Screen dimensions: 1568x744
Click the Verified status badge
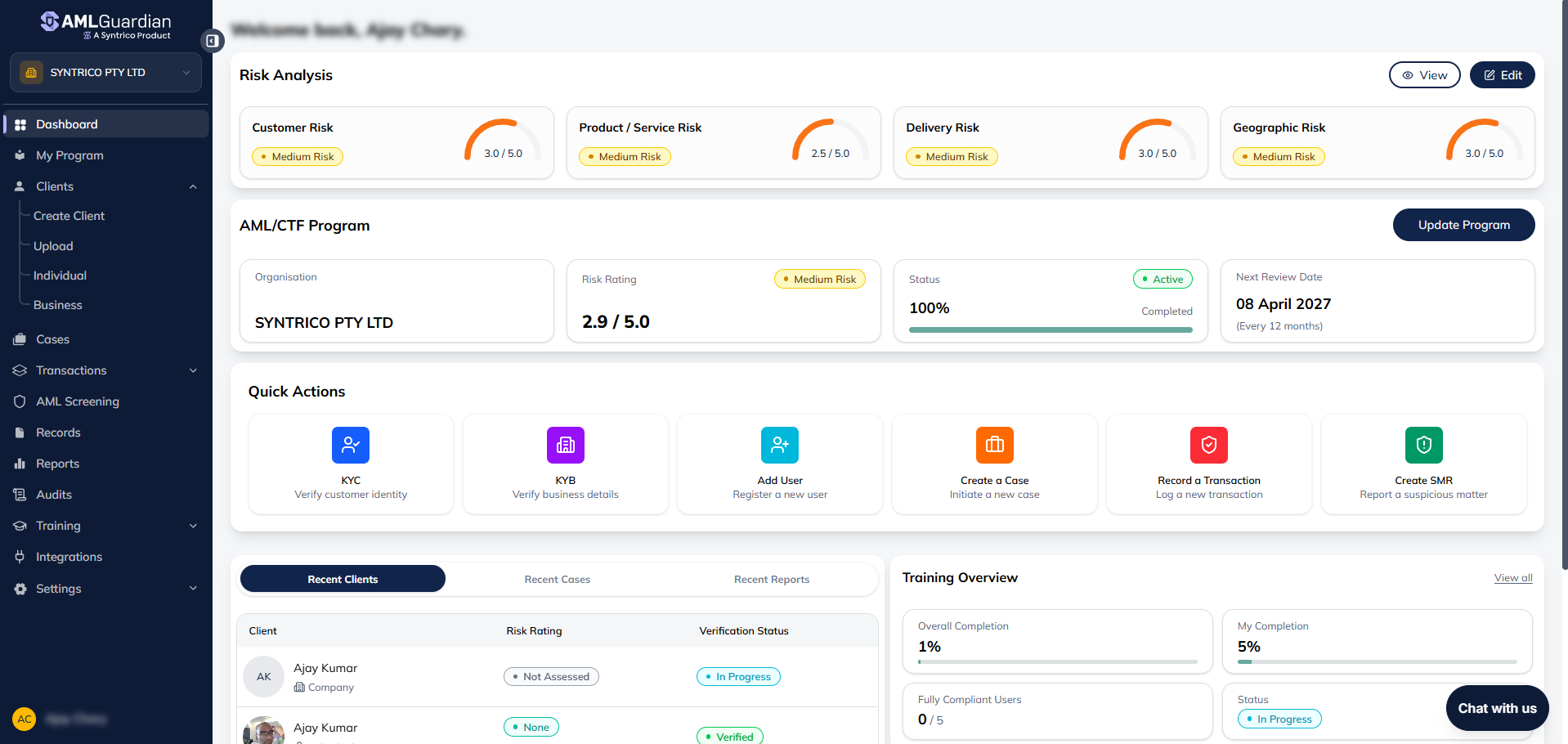tap(730, 736)
